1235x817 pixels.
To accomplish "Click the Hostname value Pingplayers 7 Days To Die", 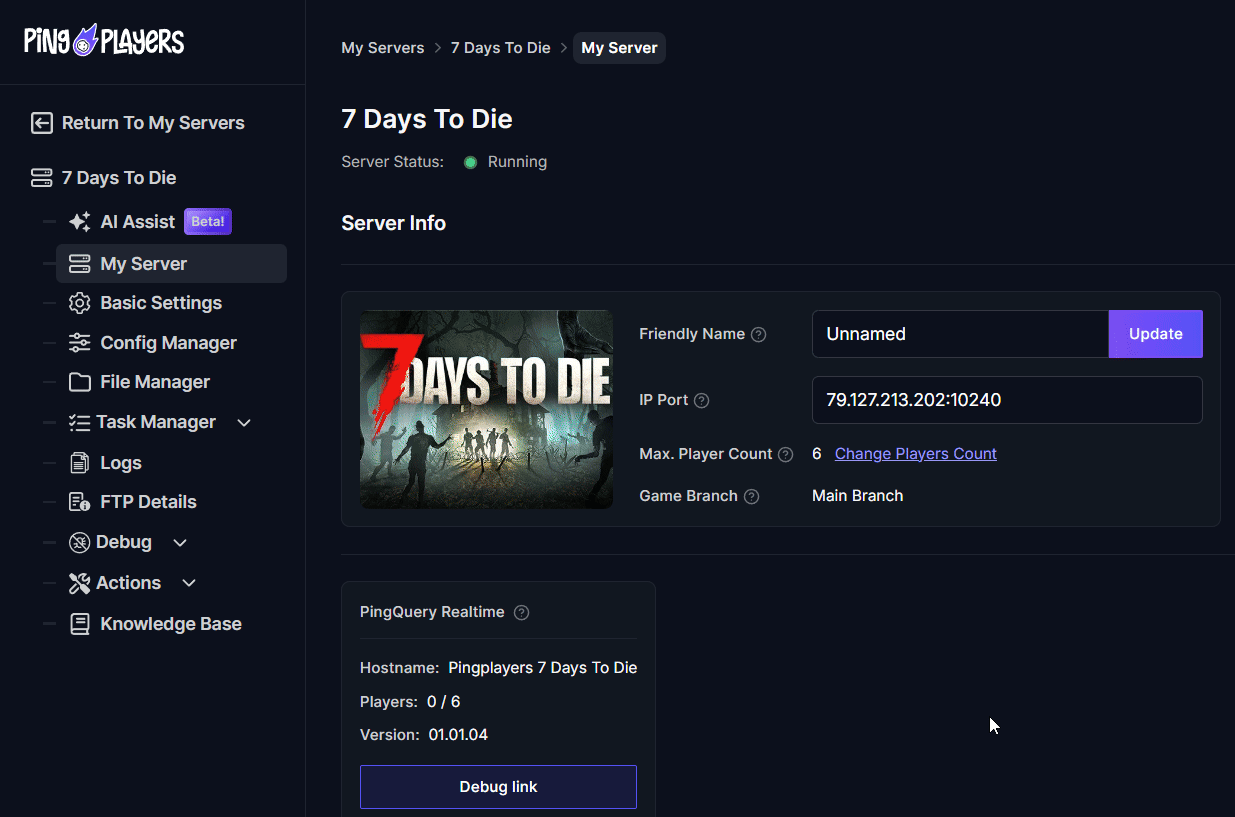I will 543,668.
